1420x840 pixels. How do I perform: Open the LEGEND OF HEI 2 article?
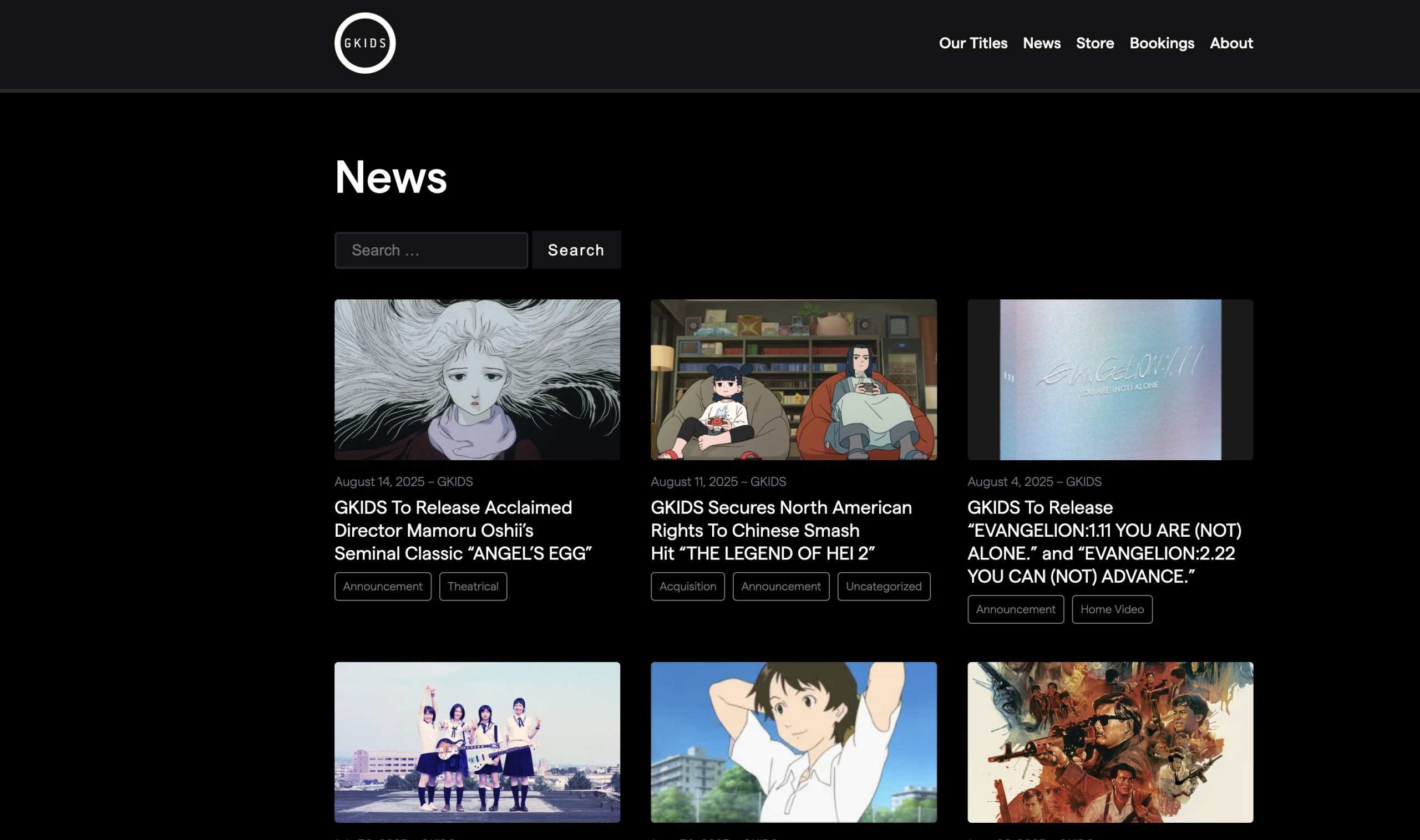click(x=782, y=531)
